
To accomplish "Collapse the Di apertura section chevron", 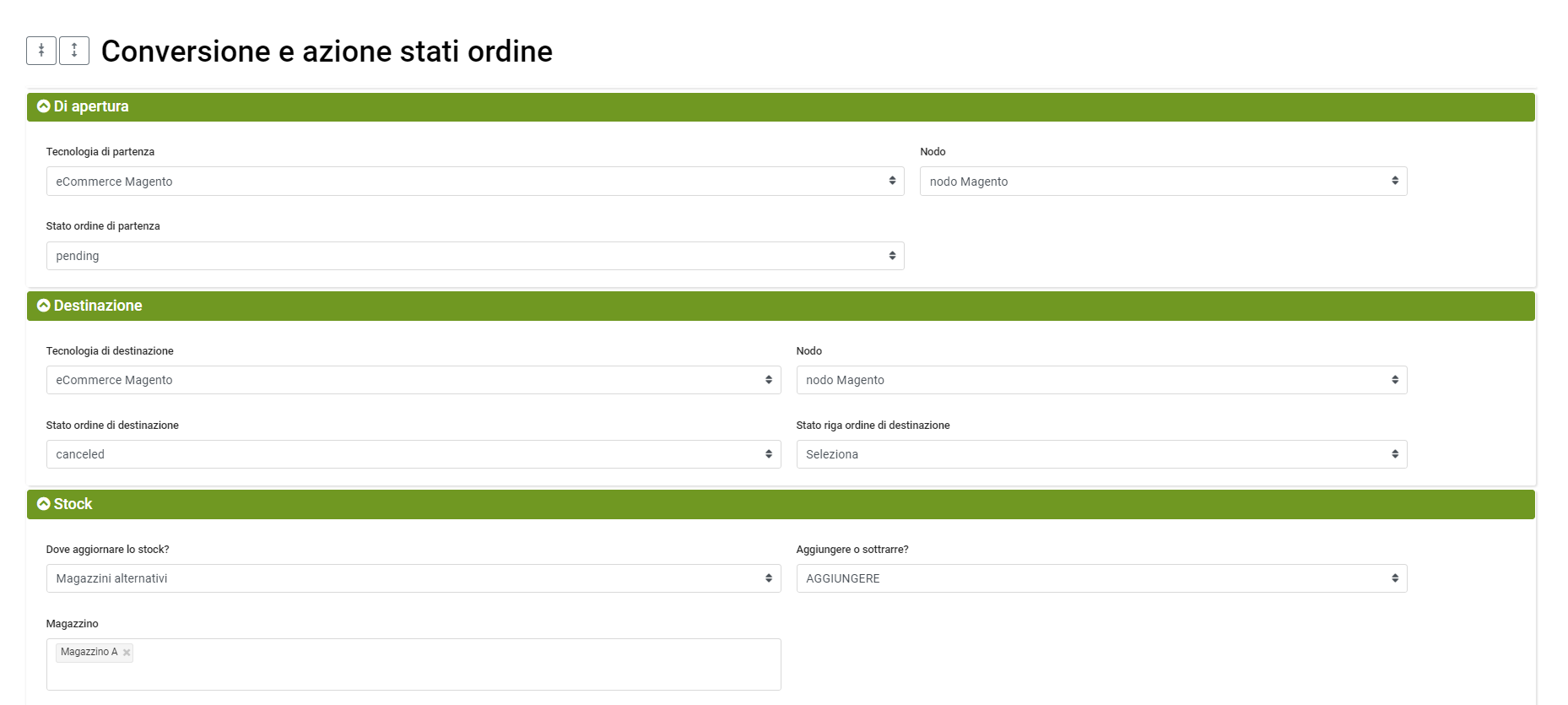I will coord(44,106).
